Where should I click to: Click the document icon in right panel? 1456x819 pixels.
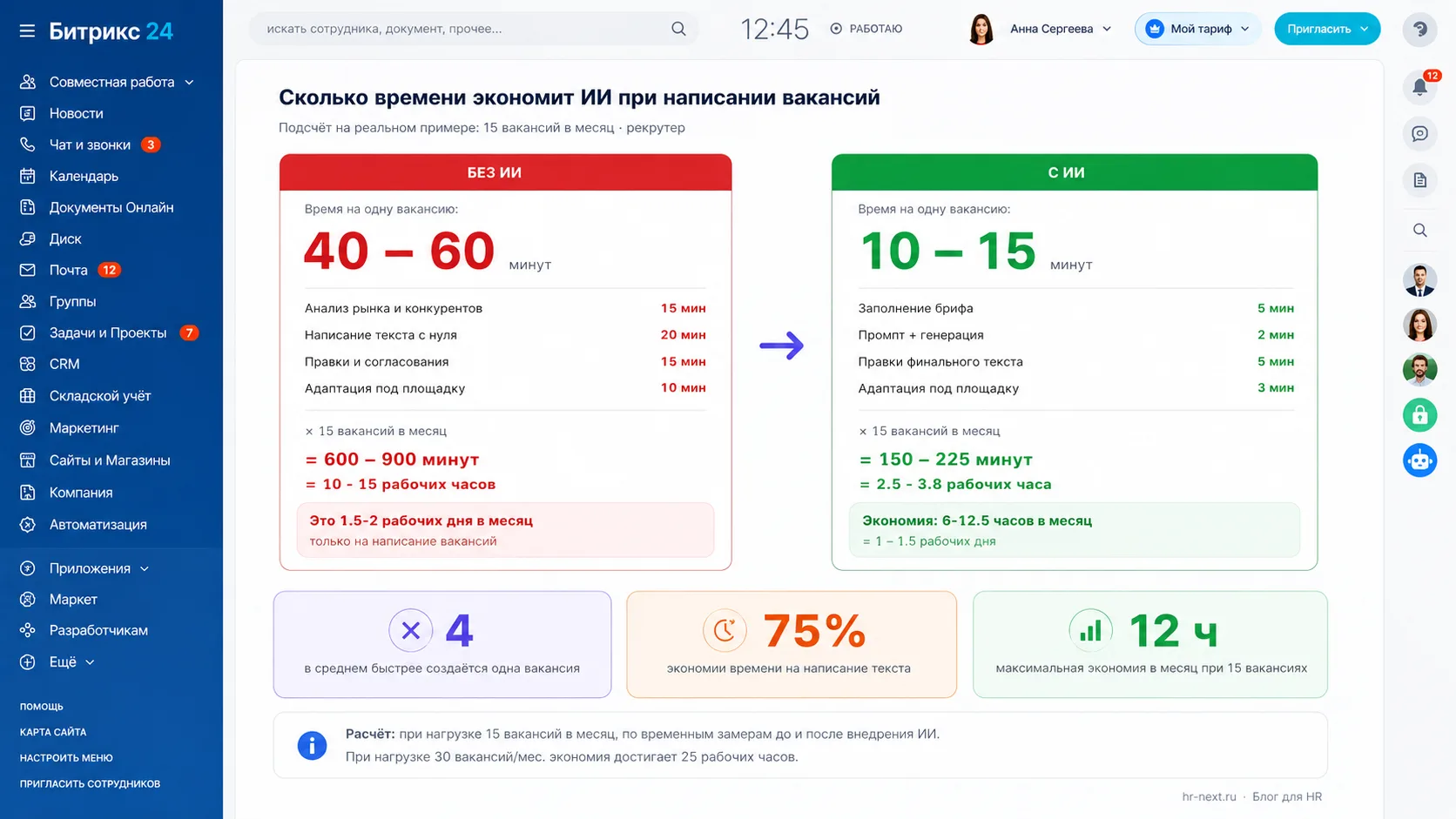[x=1420, y=180]
